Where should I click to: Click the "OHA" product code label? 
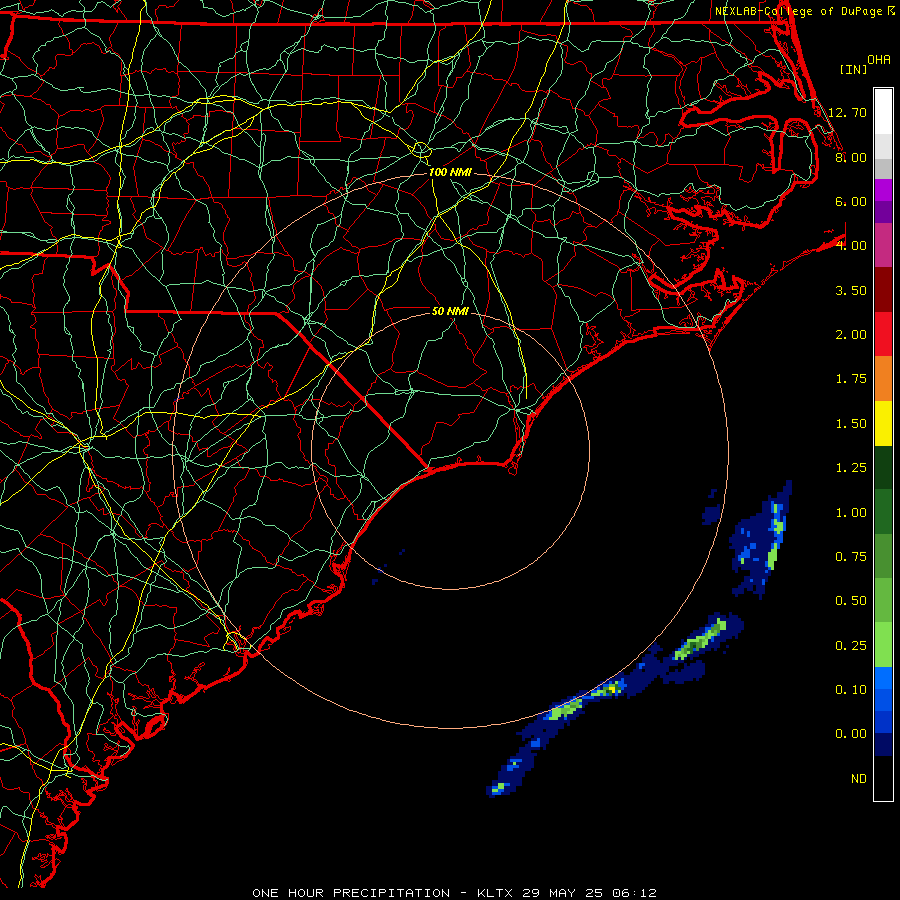[x=879, y=60]
